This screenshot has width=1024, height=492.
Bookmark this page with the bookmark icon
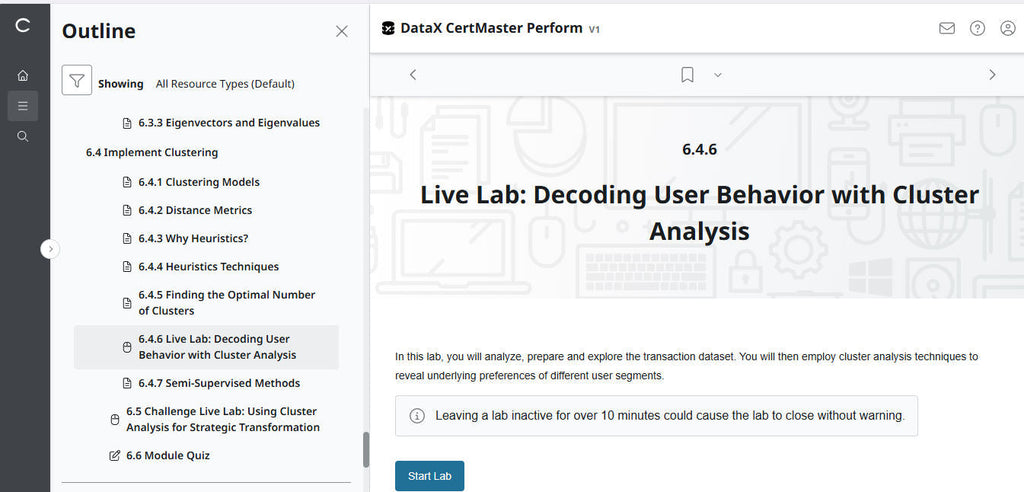[x=687, y=75]
